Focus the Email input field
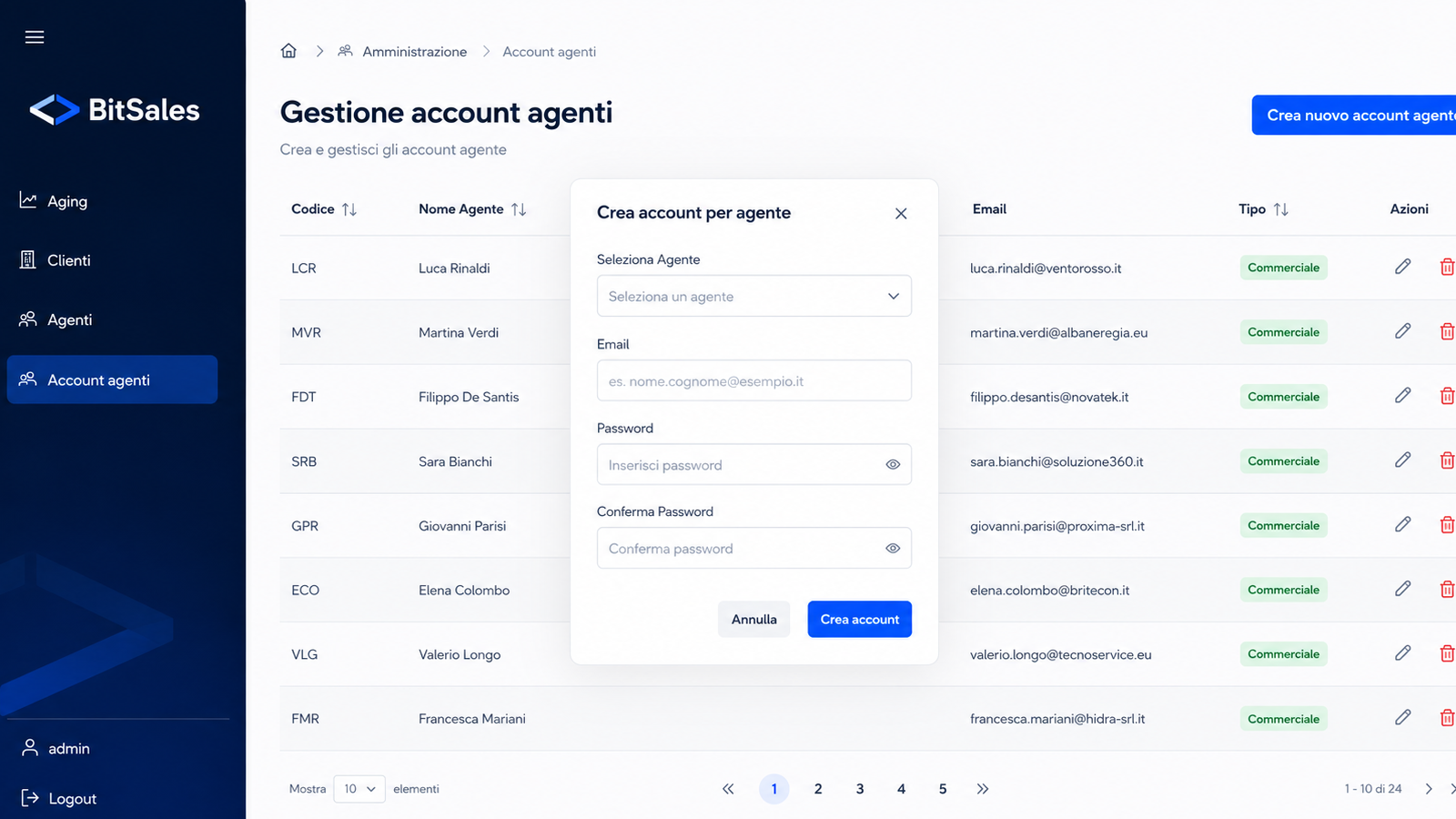Screen dimensions: 1456x819 (754, 380)
